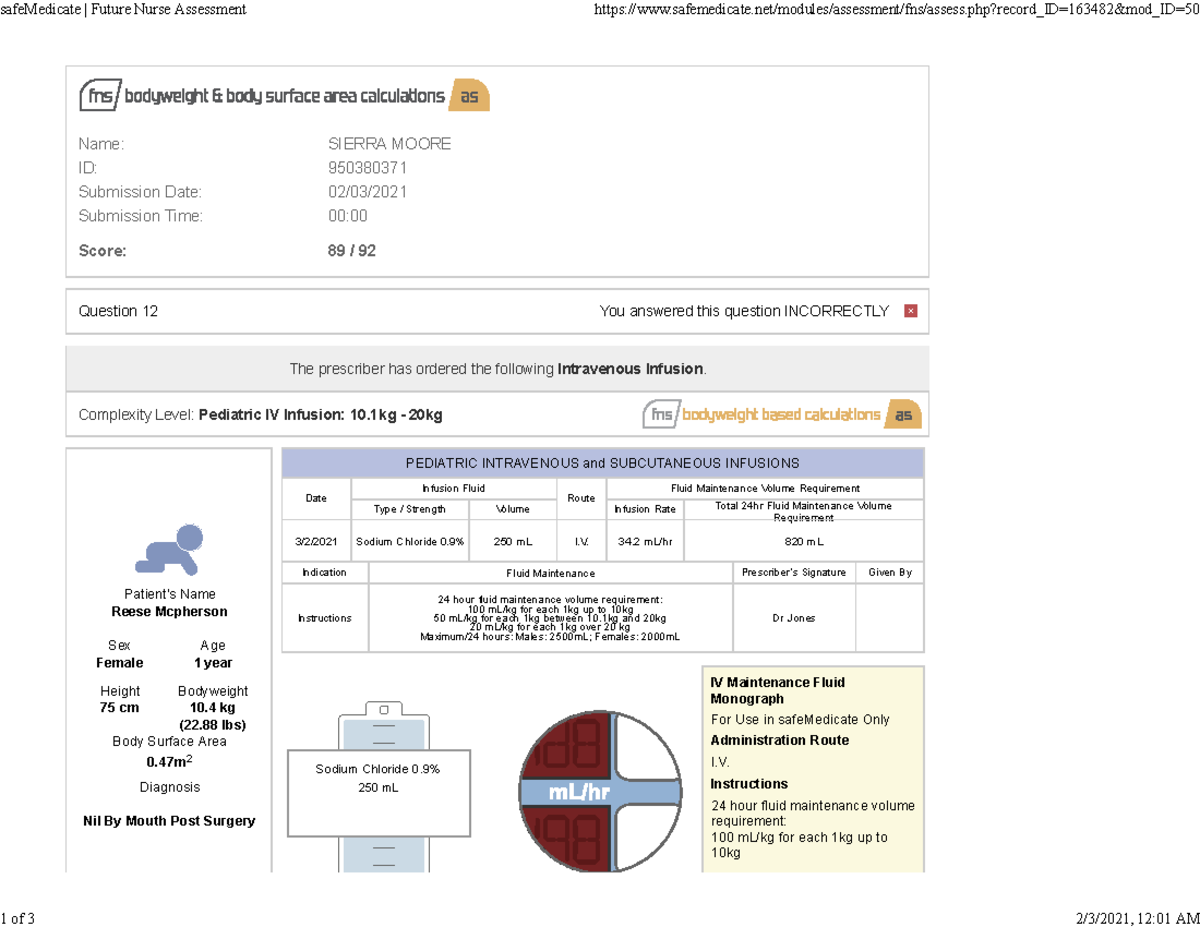
Task: Click the 'PEDIATRIC INTRAVENOUS and SUBCUTANEOUS INFUSIONS' table header
Action: pyautogui.click(x=602, y=463)
